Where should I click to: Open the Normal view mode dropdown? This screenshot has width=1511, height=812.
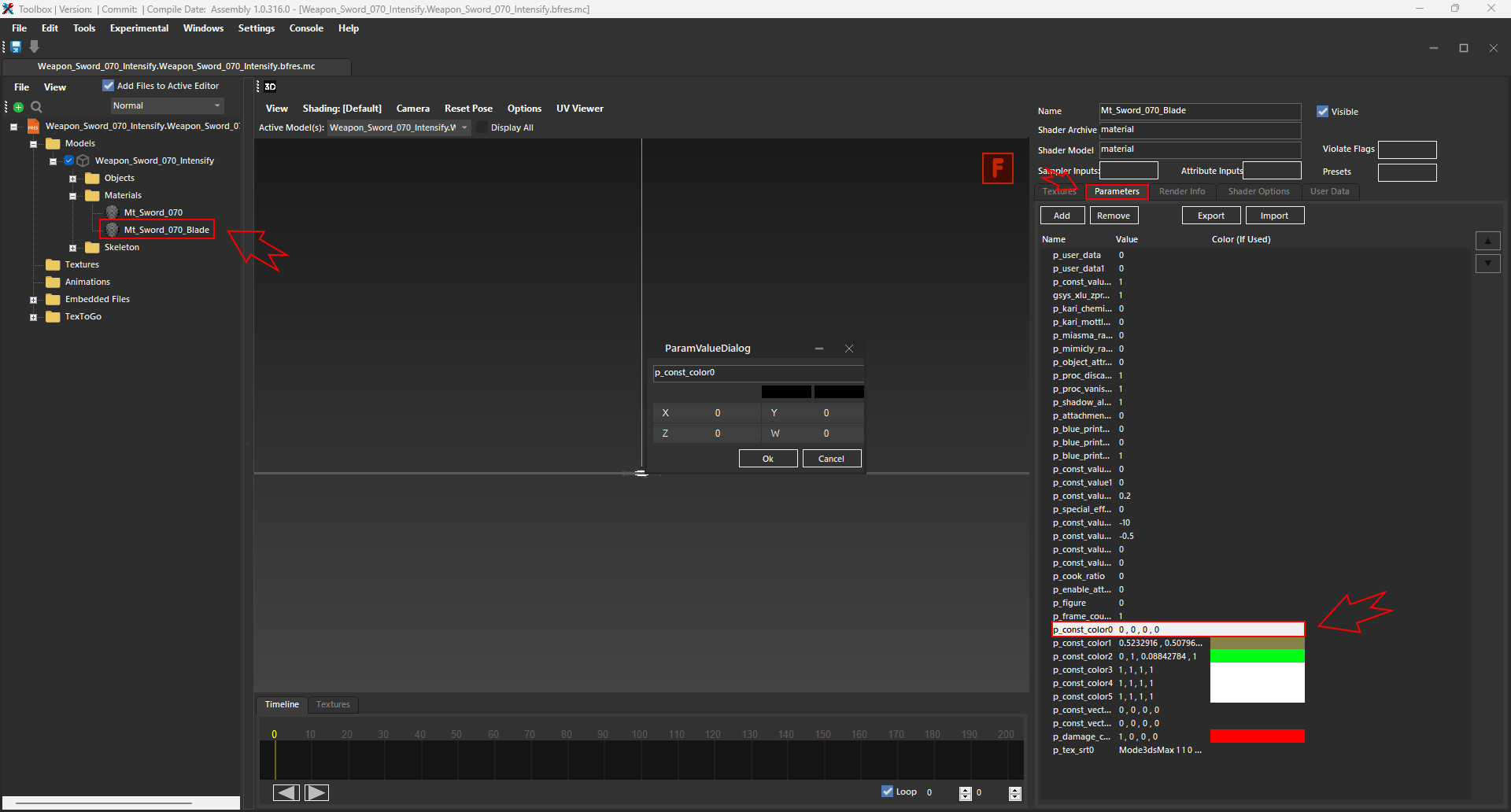coord(167,105)
